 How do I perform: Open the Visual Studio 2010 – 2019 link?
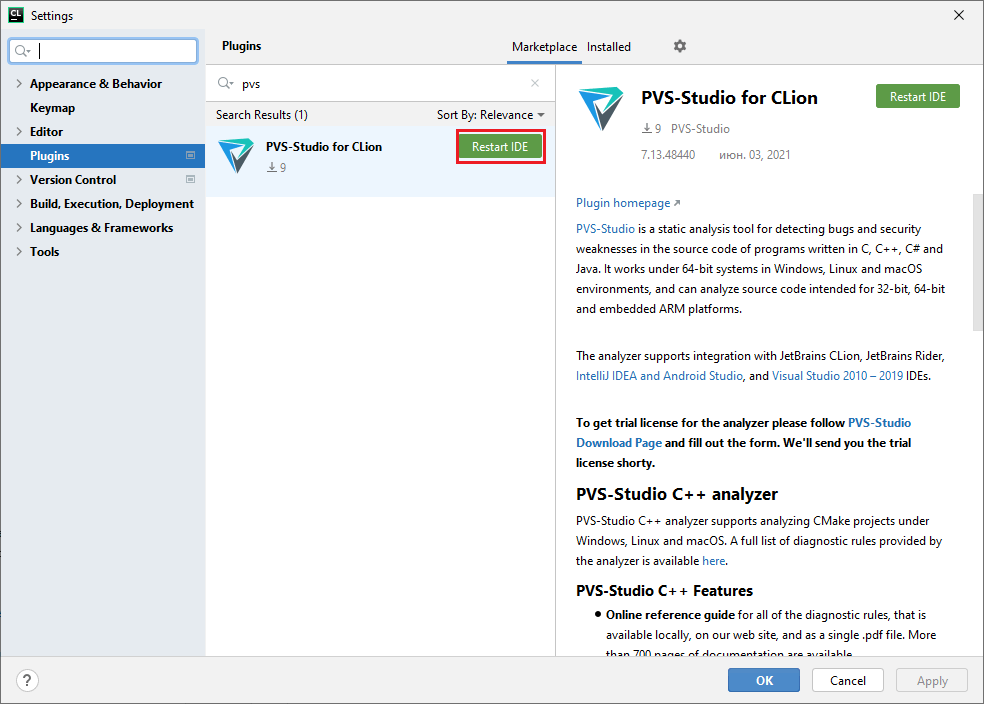coord(837,376)
